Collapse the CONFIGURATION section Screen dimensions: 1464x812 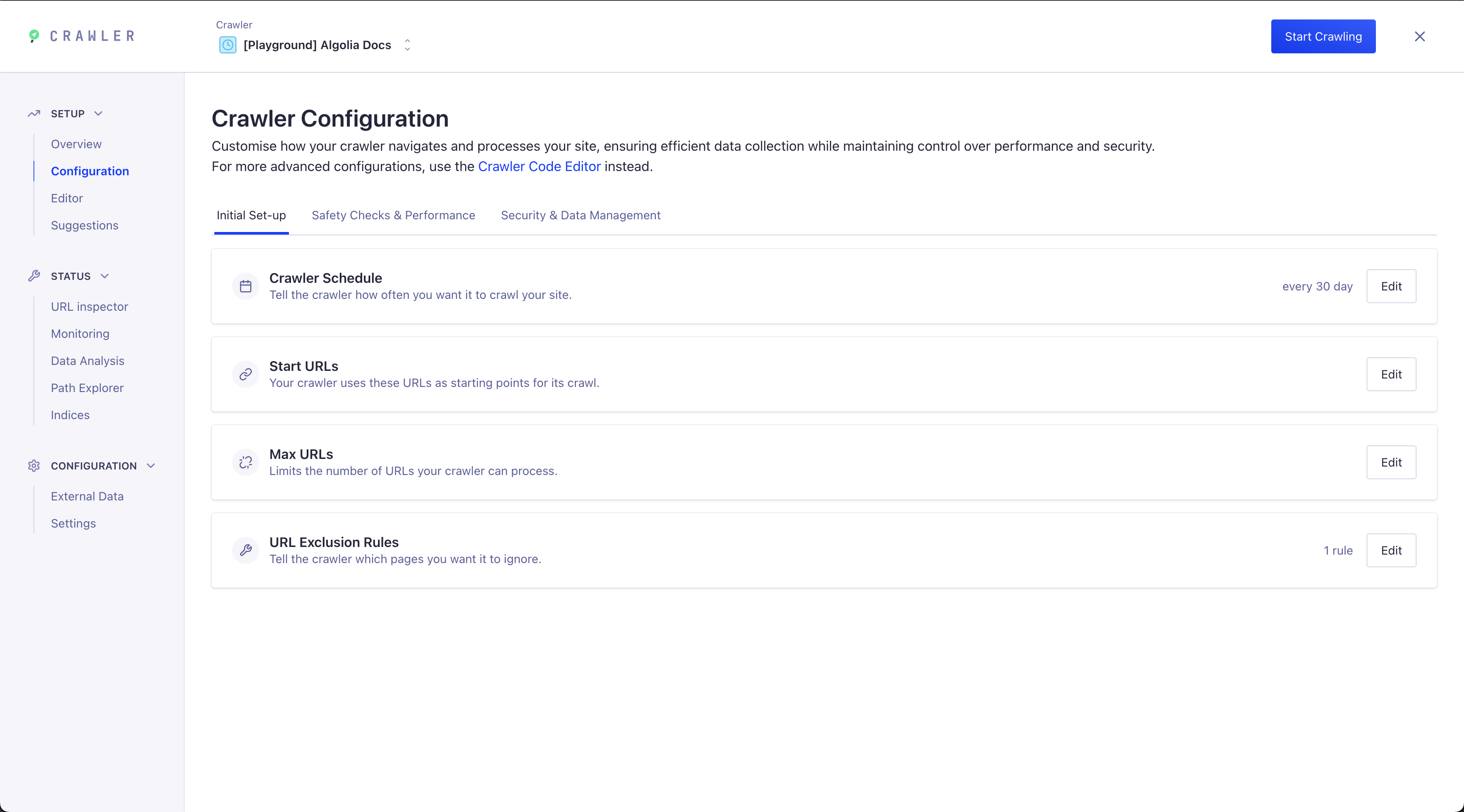click(x=151, y=466)
